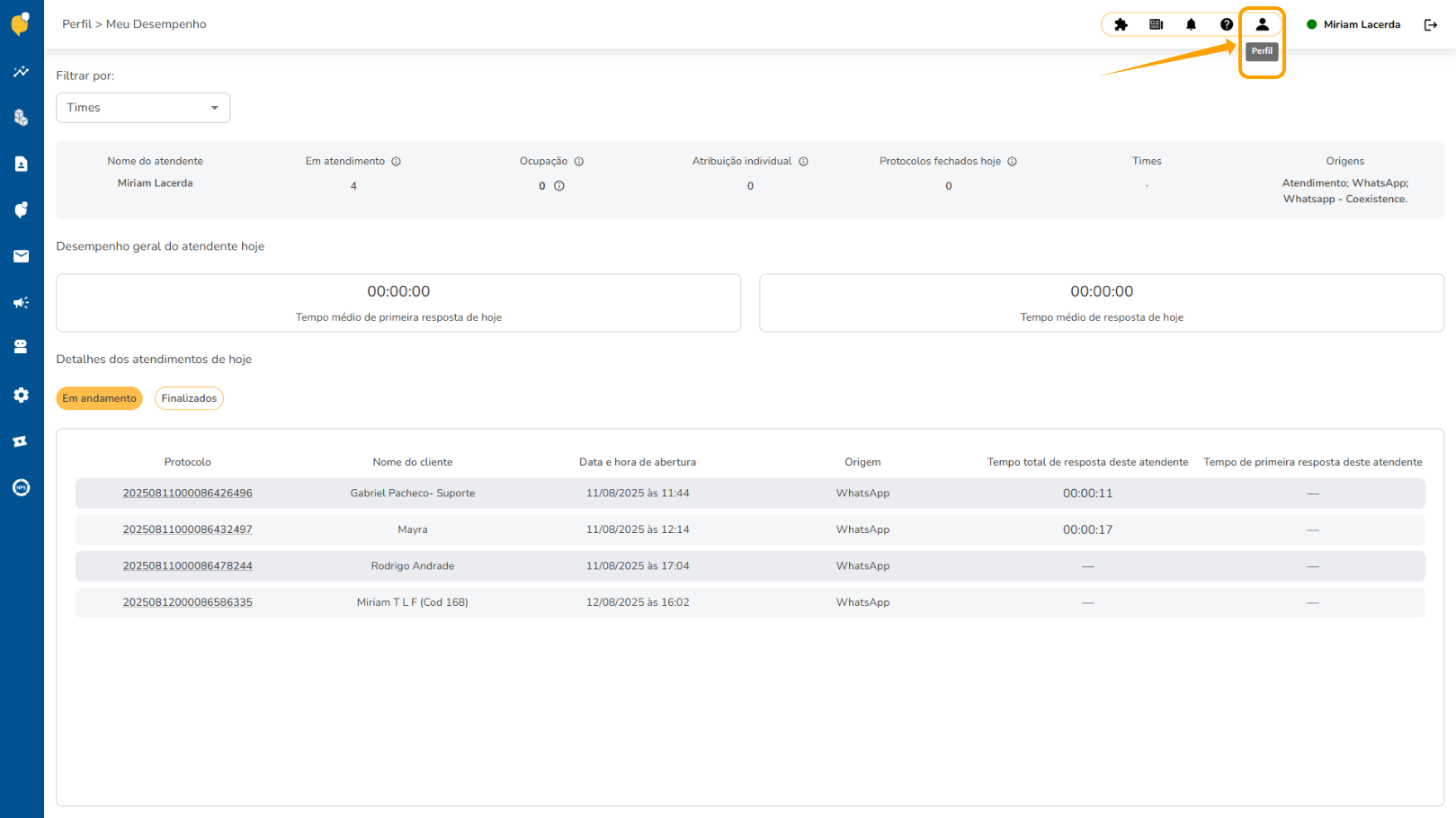Open the settings gear sidebar icon
The image size is (1456, 818).
[21, 395]
